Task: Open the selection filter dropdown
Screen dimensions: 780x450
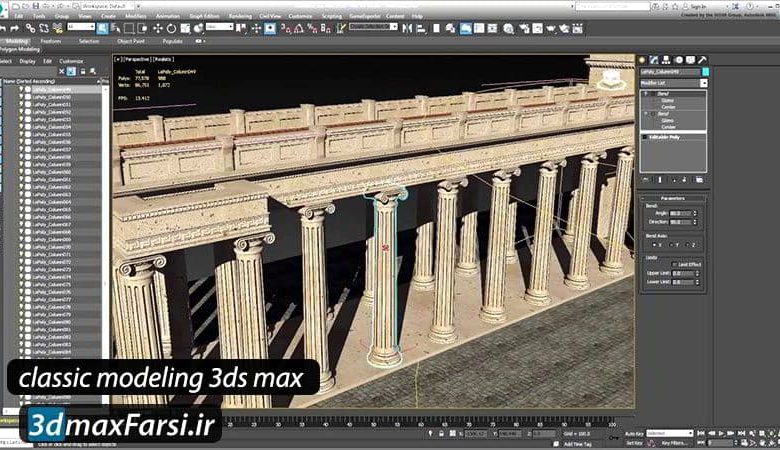Action: pos(81,26)
